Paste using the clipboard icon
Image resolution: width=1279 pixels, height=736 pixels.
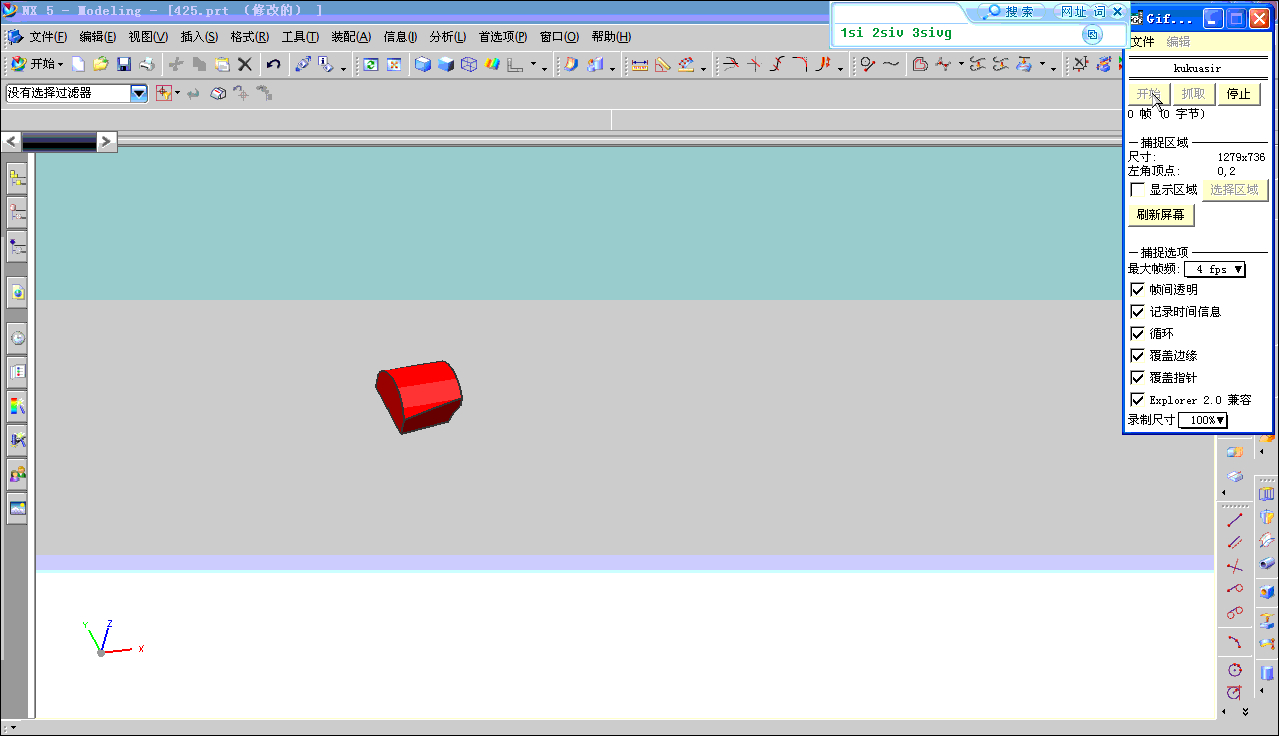(x=222, y=64)
